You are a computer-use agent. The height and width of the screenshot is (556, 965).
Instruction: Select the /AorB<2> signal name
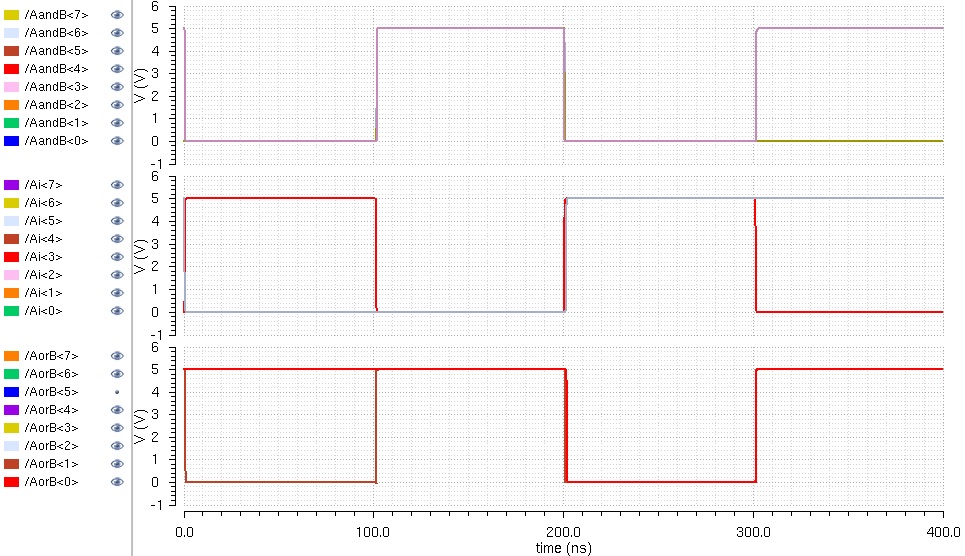coord(52,446)
